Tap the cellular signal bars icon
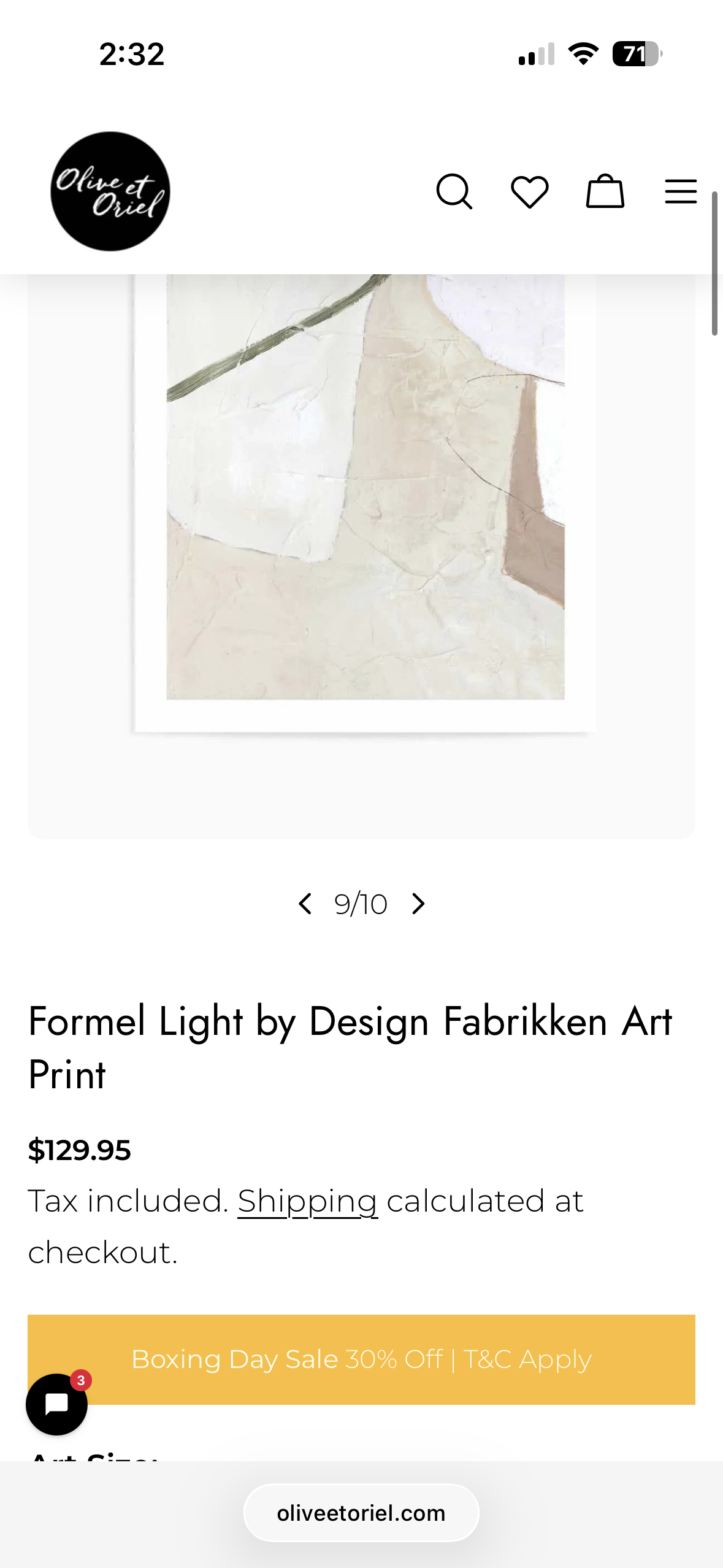 (x=537, y=54)
